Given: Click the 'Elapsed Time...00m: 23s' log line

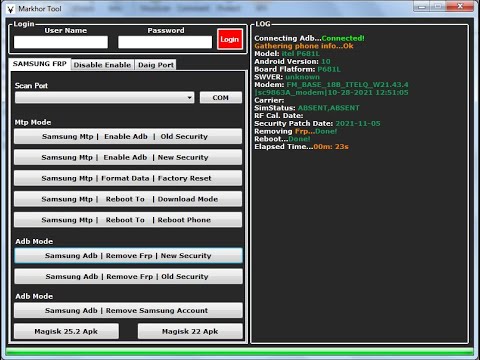Looking at the screenshot, I should tap(301, 147).
